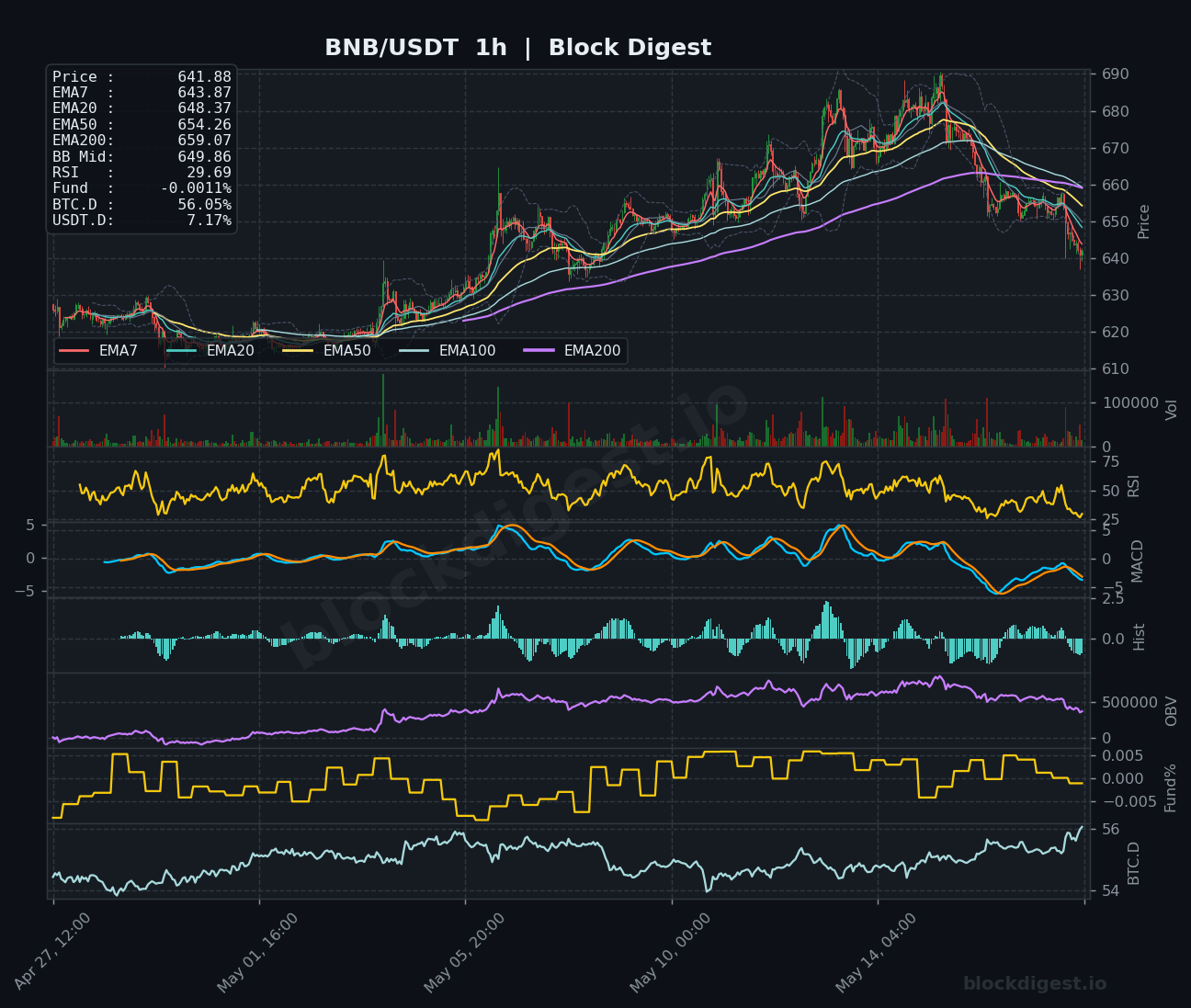1191x1008 pixels.
Task: Click the red EMA7 legend entry
Action: point(98,350)
